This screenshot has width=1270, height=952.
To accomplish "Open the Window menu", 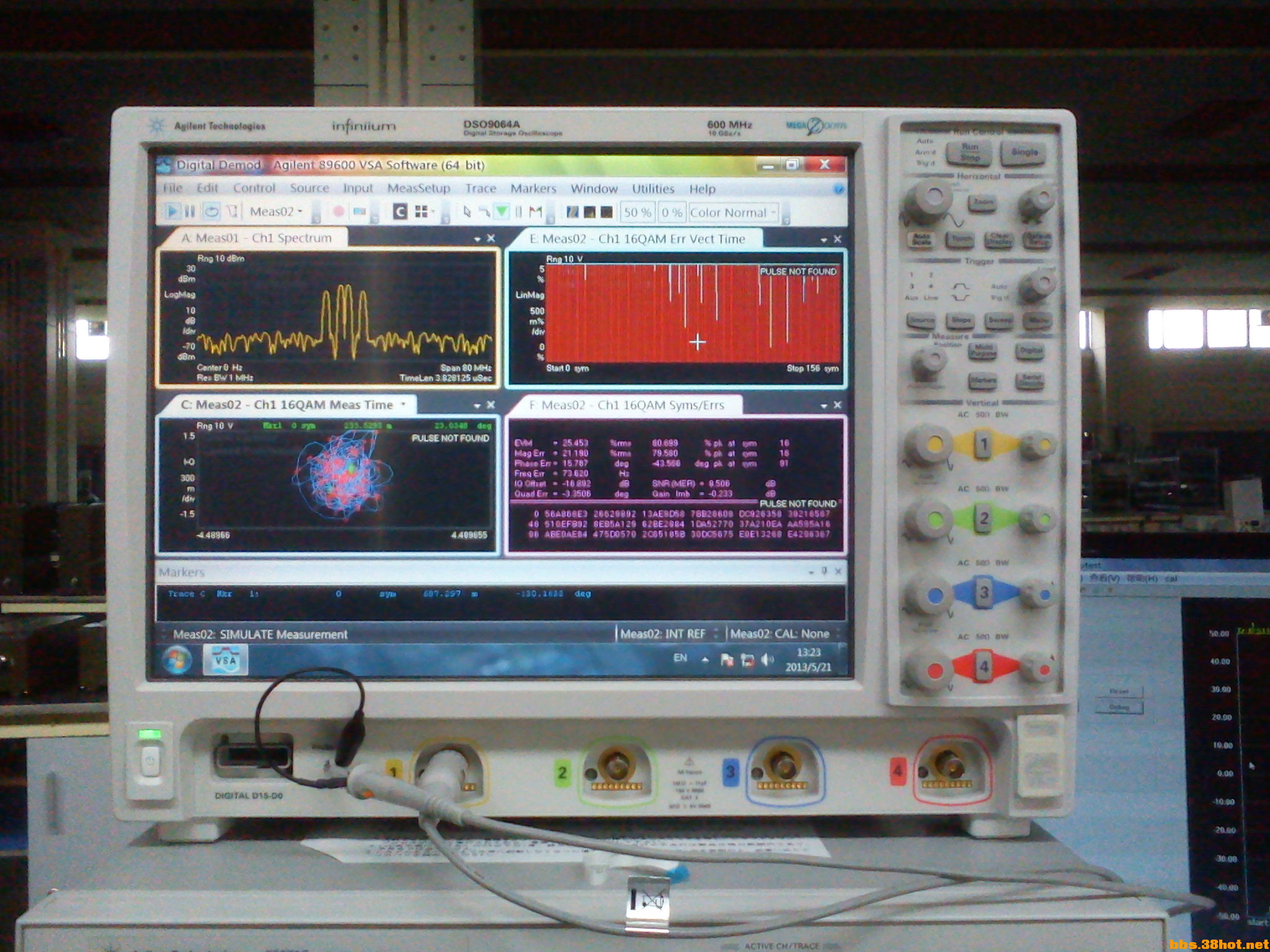I will click(594, 188).
